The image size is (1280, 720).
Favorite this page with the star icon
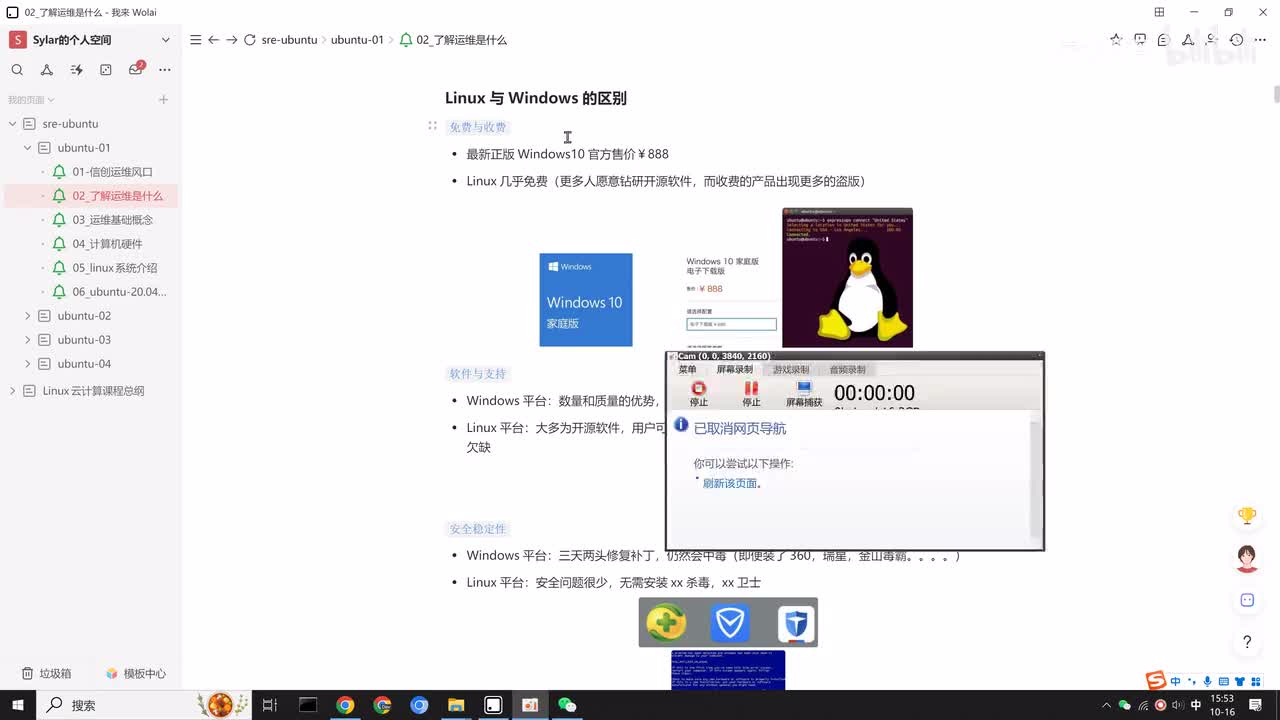pos(1116,40)
